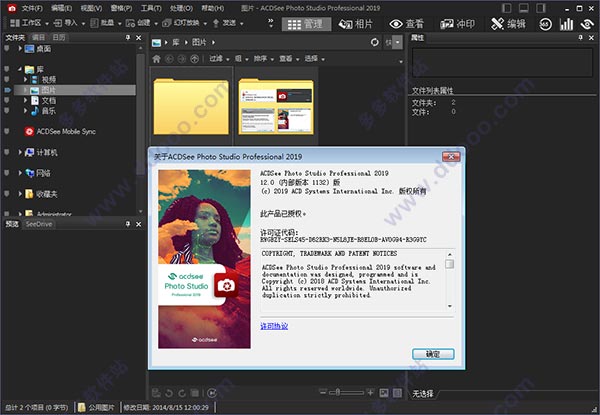Toggle the easy-select marker beside 视频
This screenshot has width=600, height=415.
7,80
